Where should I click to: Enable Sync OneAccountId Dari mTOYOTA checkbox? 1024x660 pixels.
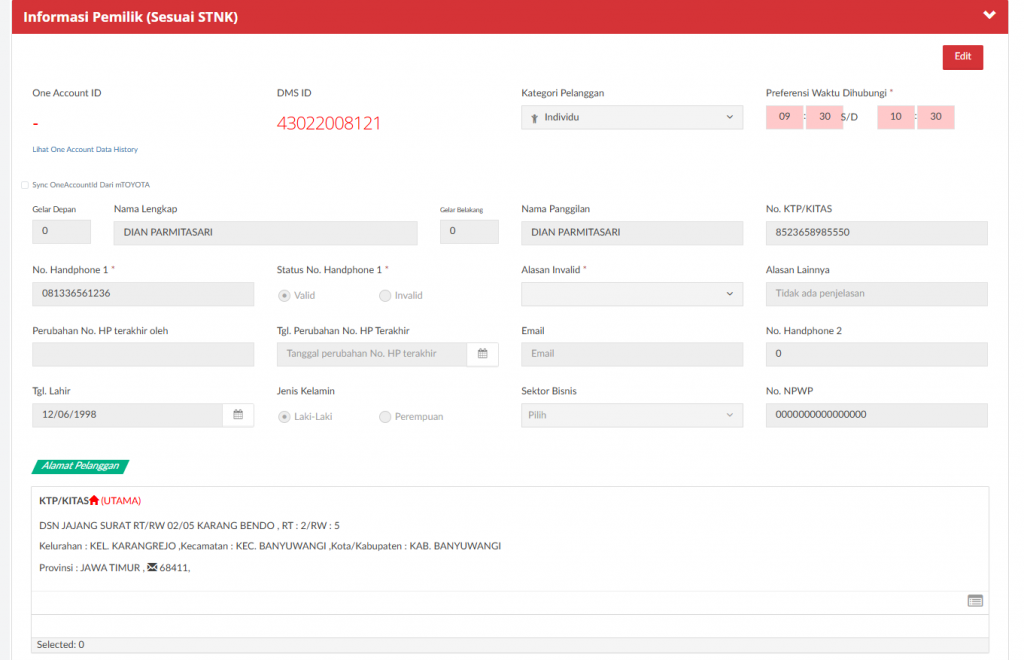pos(25,185)
